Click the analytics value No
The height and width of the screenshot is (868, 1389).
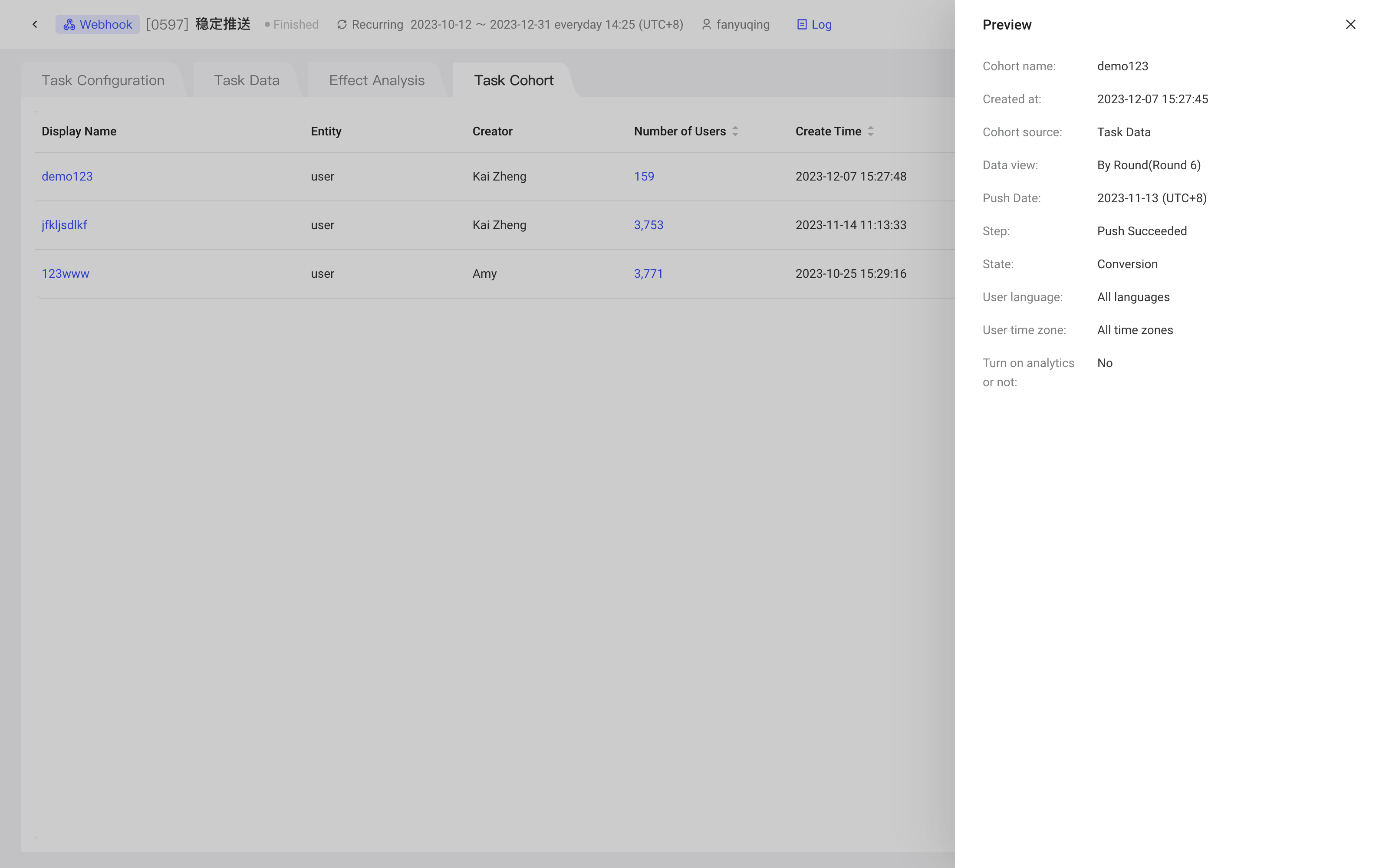1105,363
